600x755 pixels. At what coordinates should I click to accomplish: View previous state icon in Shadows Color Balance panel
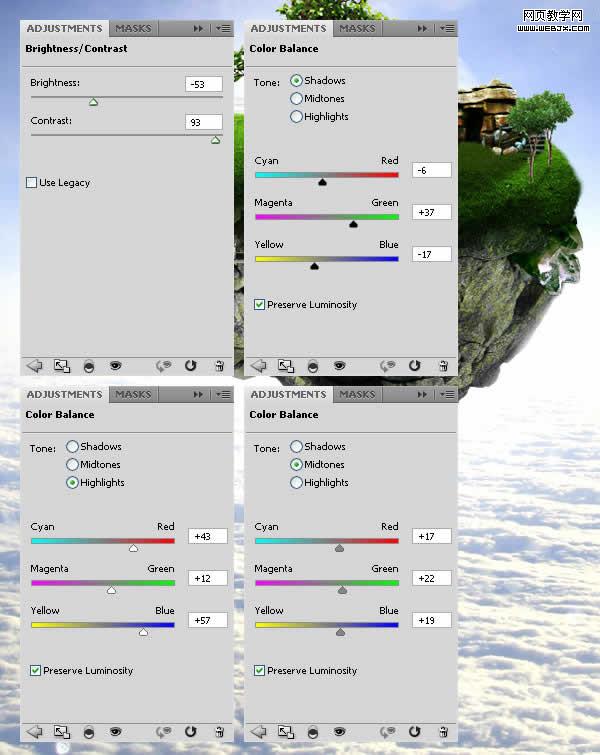[x=388, y=366]
